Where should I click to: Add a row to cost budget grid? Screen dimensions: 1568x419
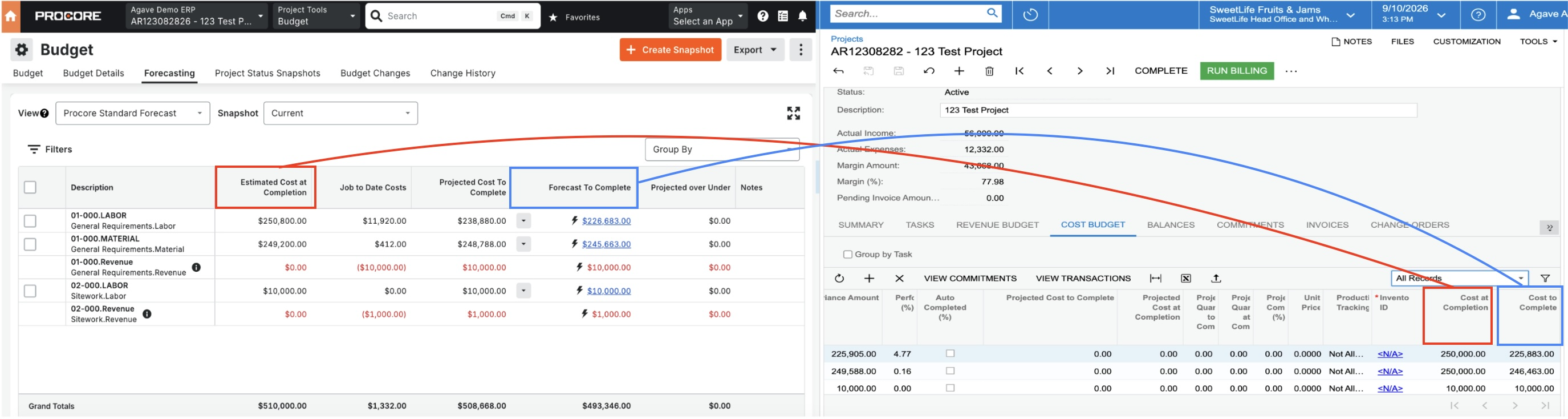pos(868,279)
